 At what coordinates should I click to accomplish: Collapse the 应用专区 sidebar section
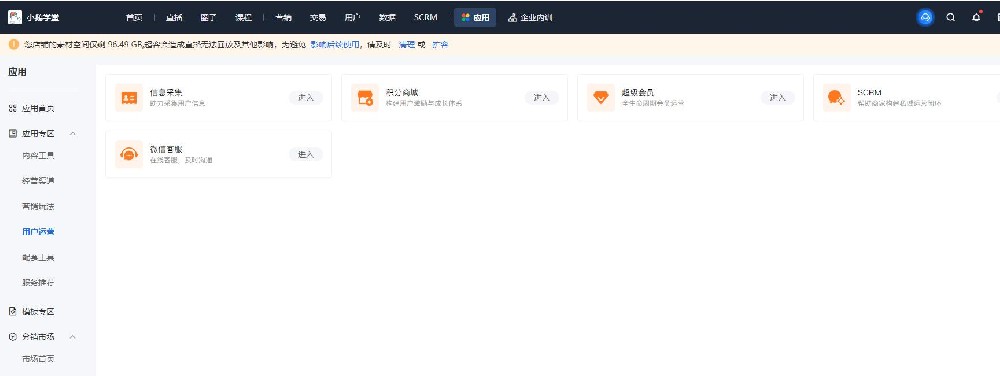click(x=73, y=134)
